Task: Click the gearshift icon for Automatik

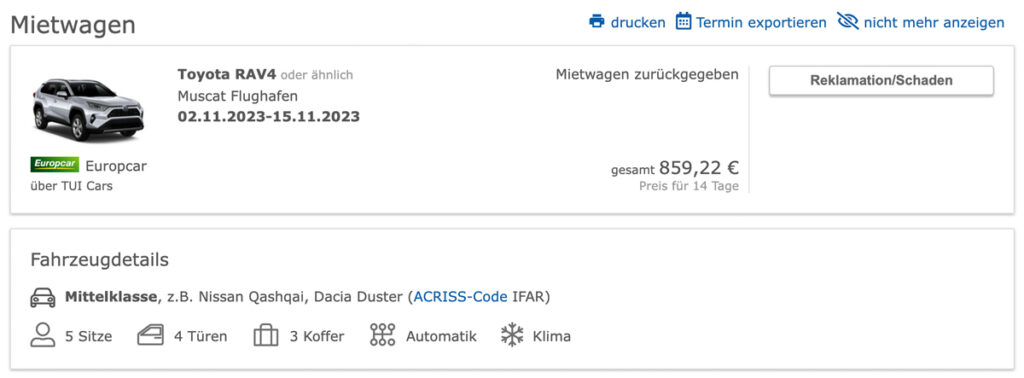Action: (x=383, y=335)
